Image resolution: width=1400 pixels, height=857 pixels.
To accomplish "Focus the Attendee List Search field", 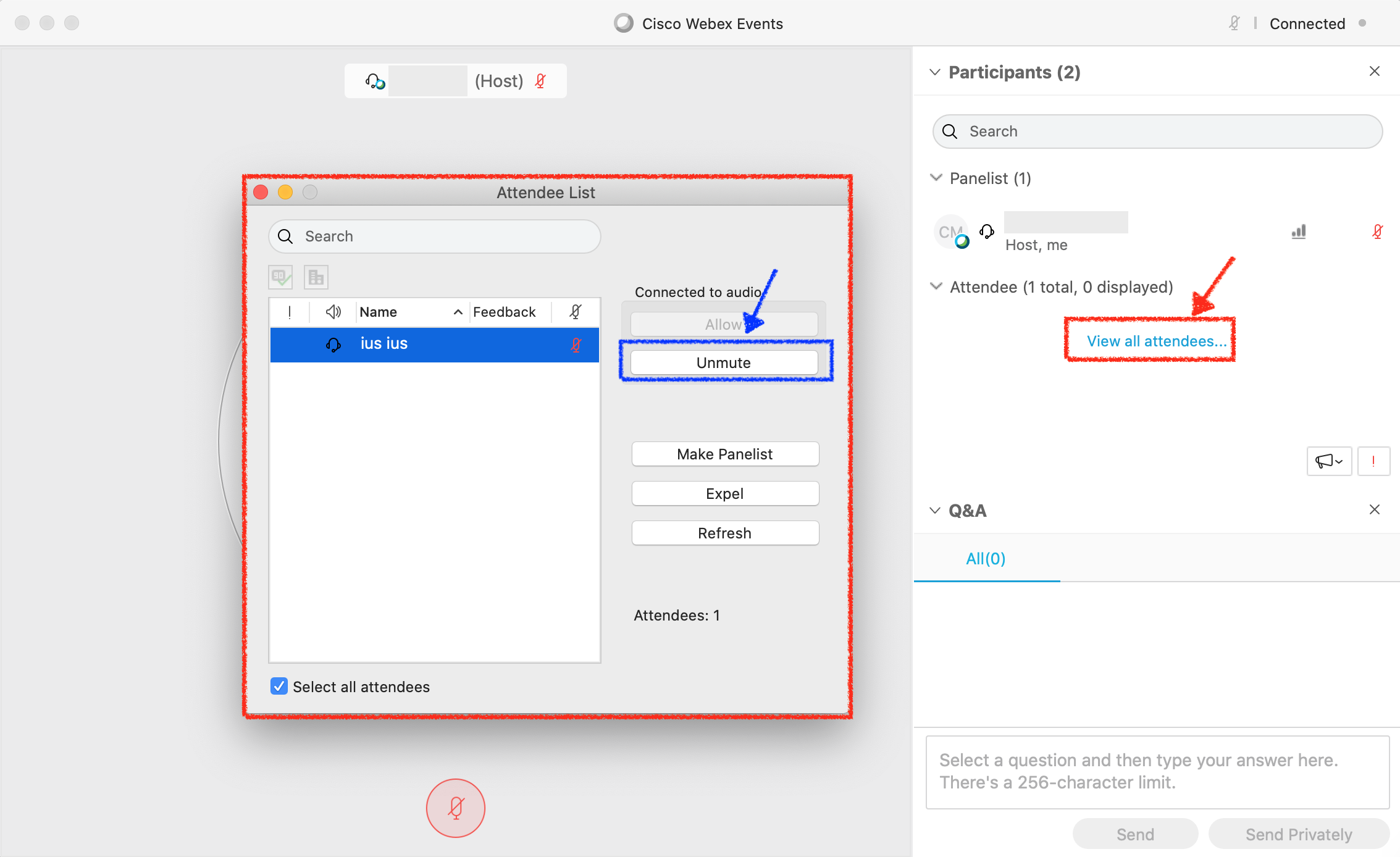I will click(x=434, y=236).
